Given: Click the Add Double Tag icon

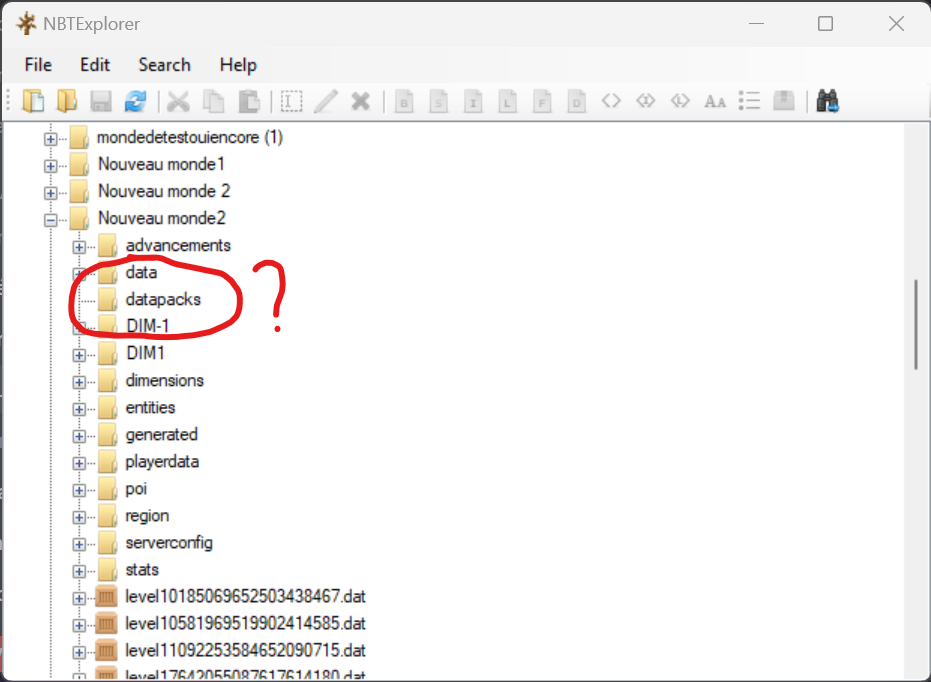Looking at the screenshot, I should pos(577,101).
